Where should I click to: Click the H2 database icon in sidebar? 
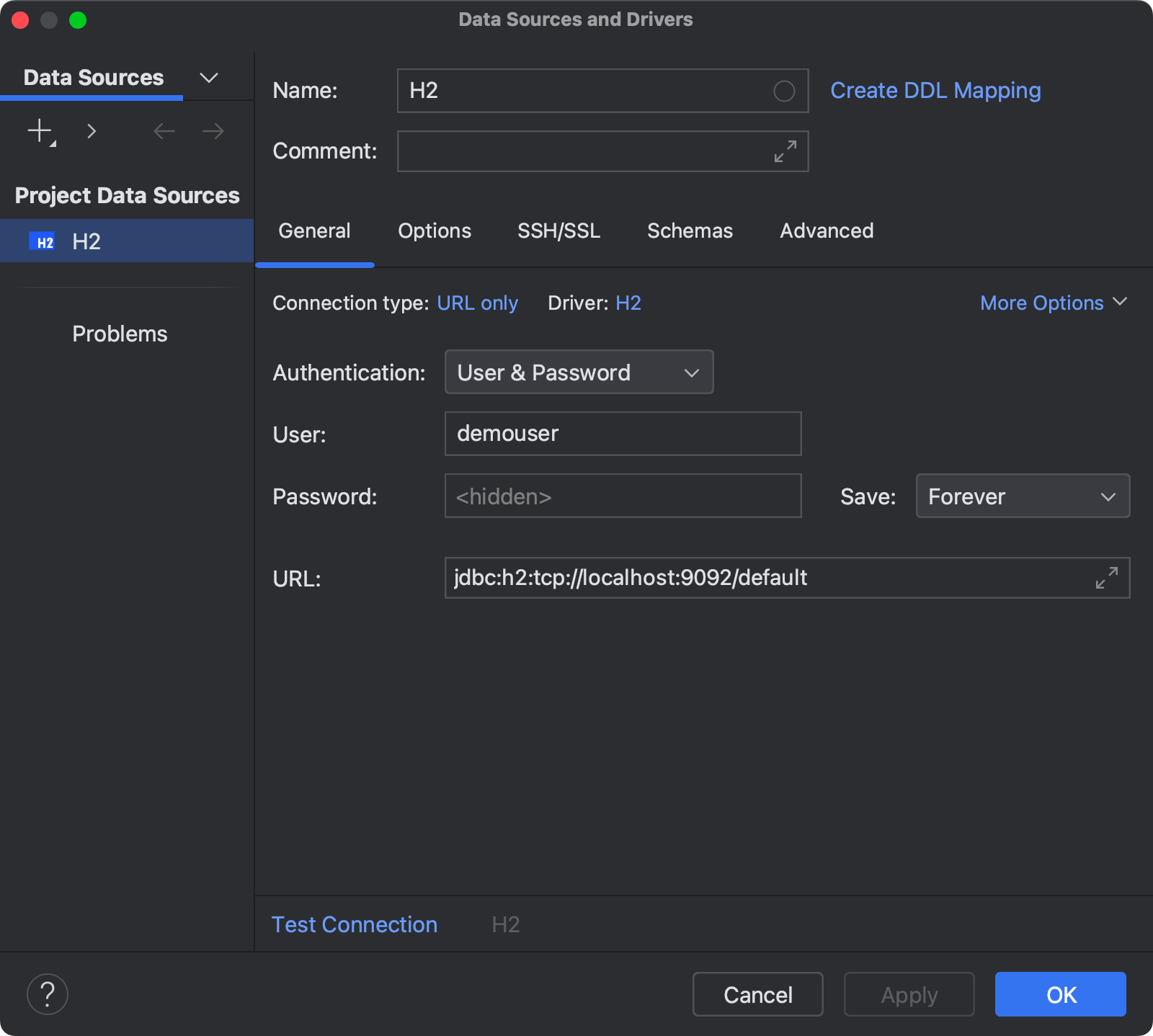click(43, 241)
